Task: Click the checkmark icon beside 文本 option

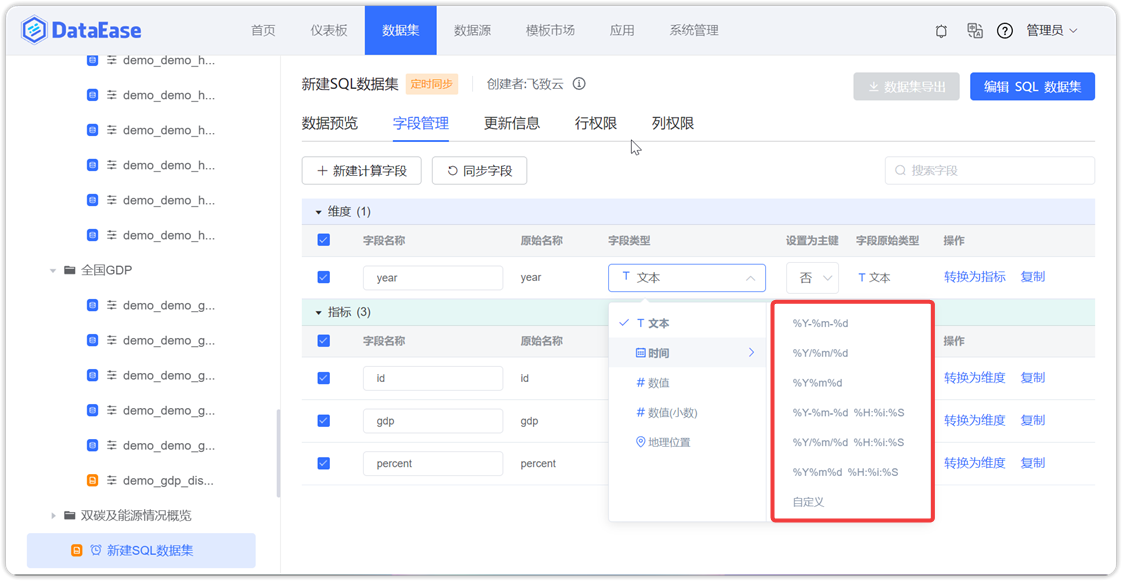Action: tap(624, 323)
